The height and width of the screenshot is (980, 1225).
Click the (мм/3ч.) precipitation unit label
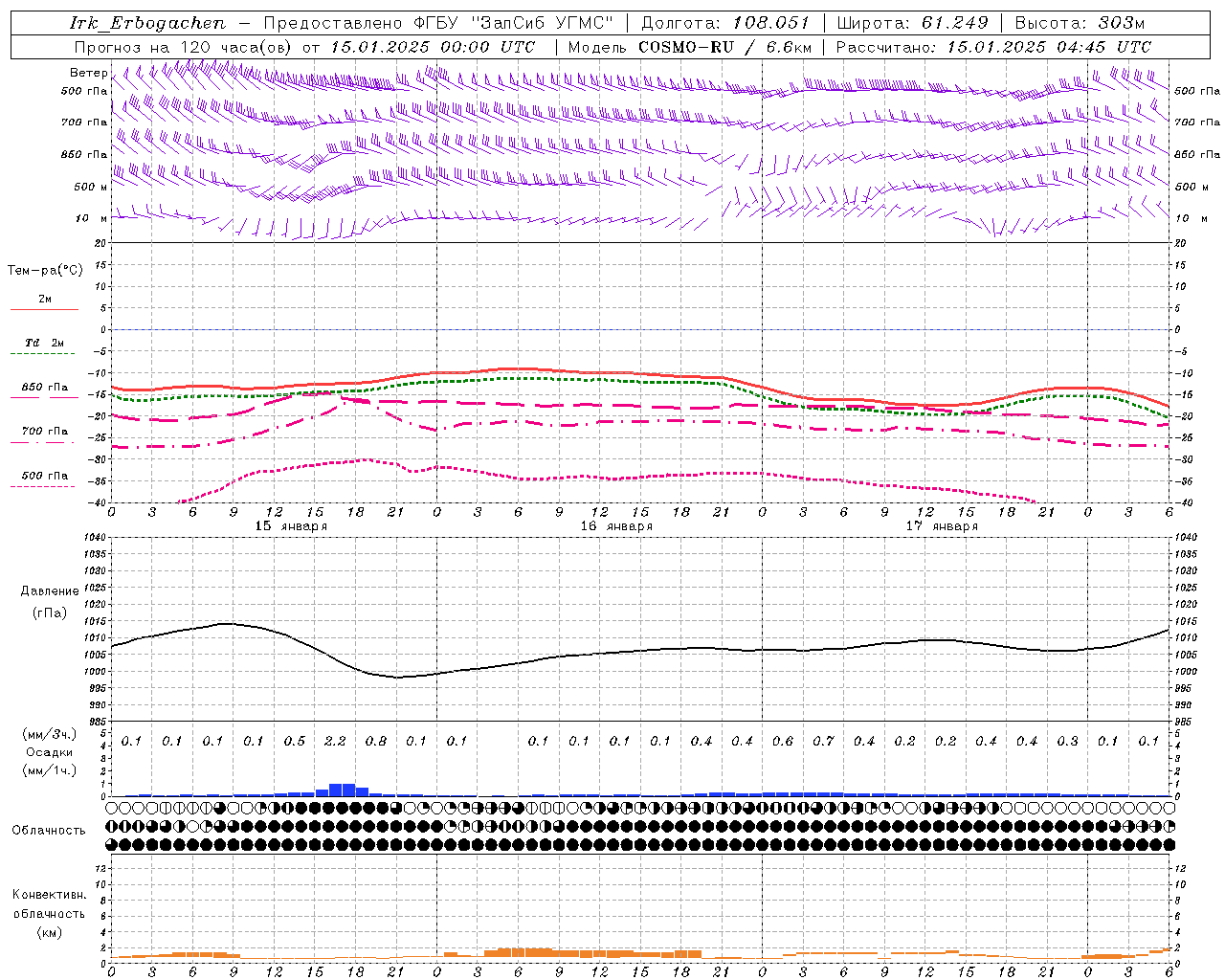click(50, 735)
